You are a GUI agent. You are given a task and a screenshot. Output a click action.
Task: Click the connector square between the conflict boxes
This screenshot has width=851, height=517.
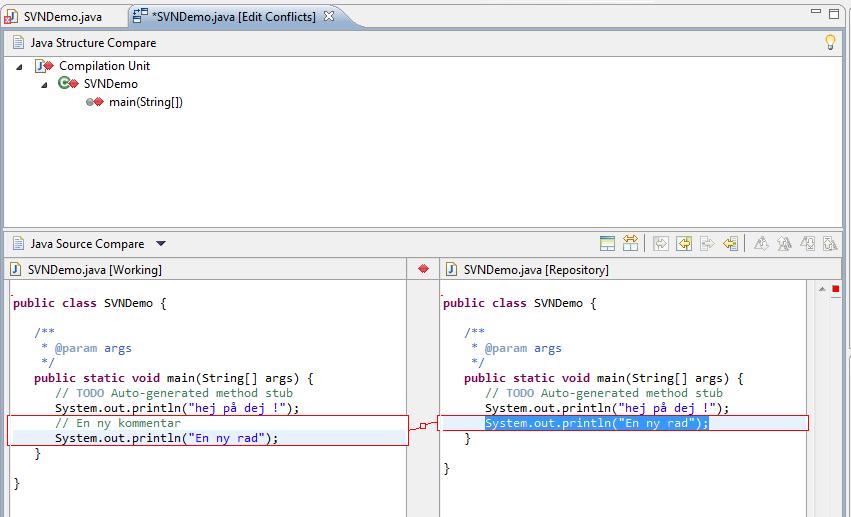pyautogui.click(x=423, y=426)
